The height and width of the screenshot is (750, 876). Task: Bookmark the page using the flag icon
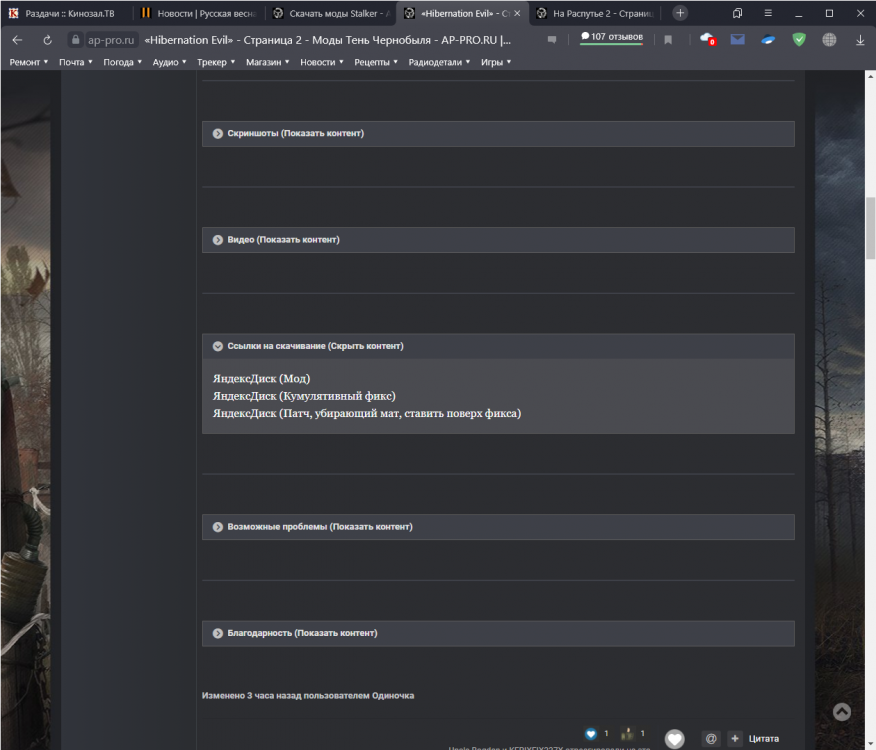667,40
